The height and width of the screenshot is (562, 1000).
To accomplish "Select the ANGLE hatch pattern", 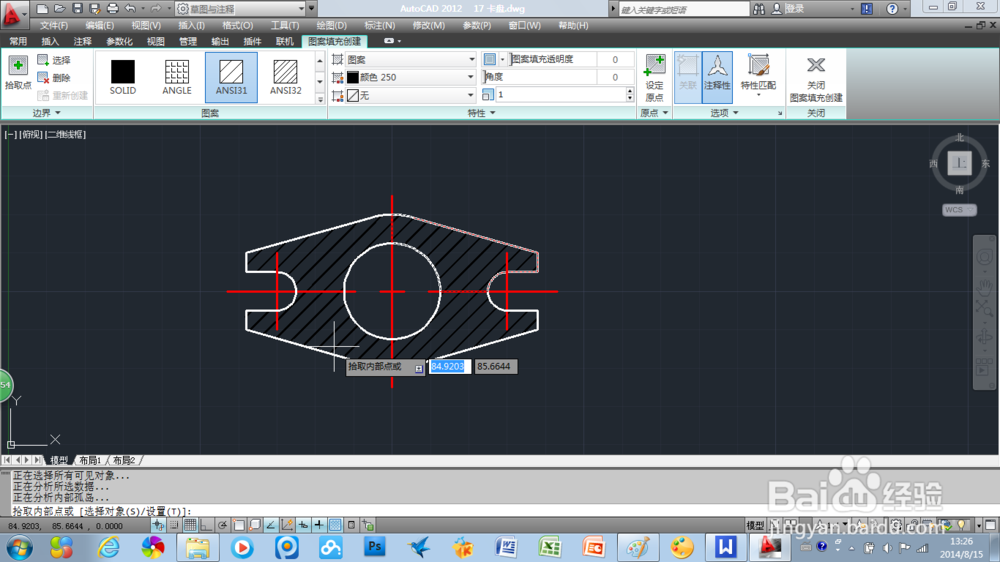I will click(177, 77).
